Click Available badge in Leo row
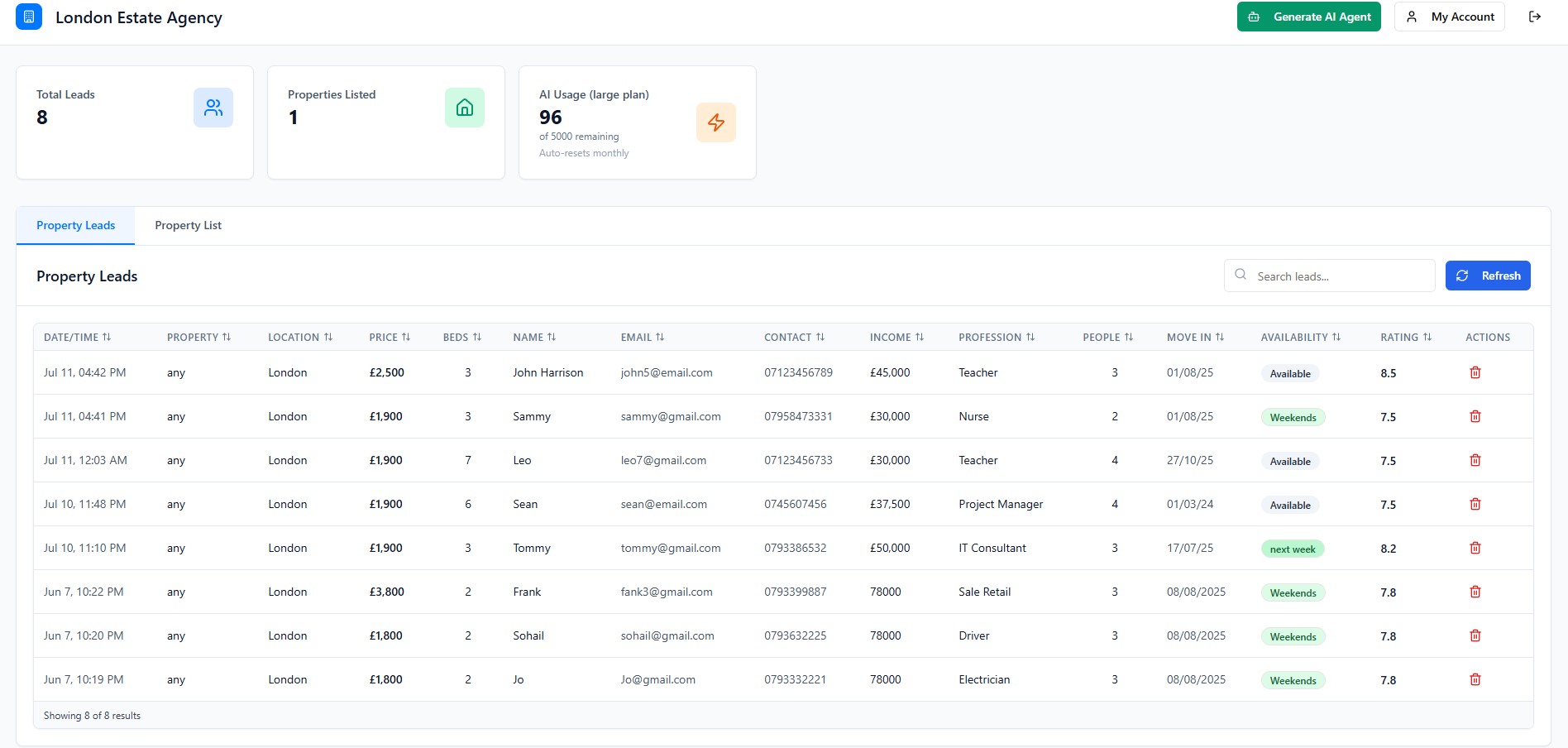1568x748 pixels. pos(1290,461)
